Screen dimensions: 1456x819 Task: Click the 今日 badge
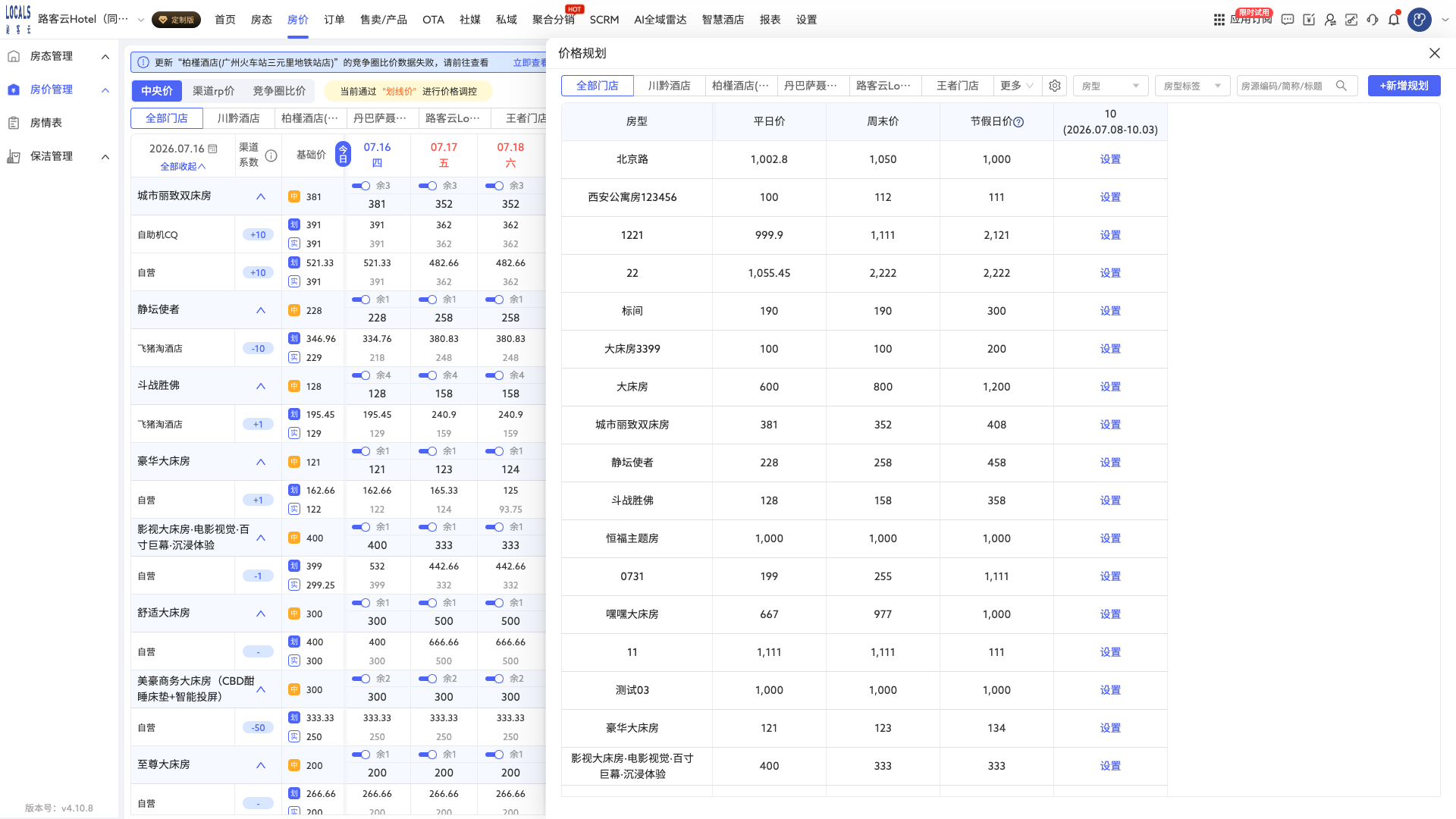click(343, 154)
